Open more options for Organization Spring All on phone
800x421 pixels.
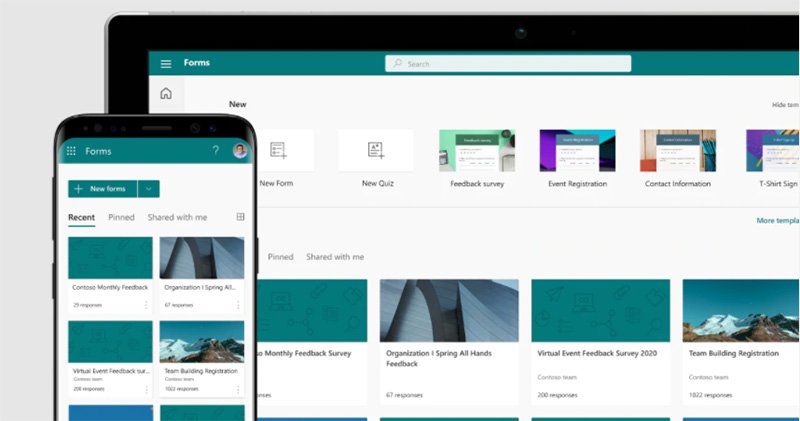(x=238, y=305)
